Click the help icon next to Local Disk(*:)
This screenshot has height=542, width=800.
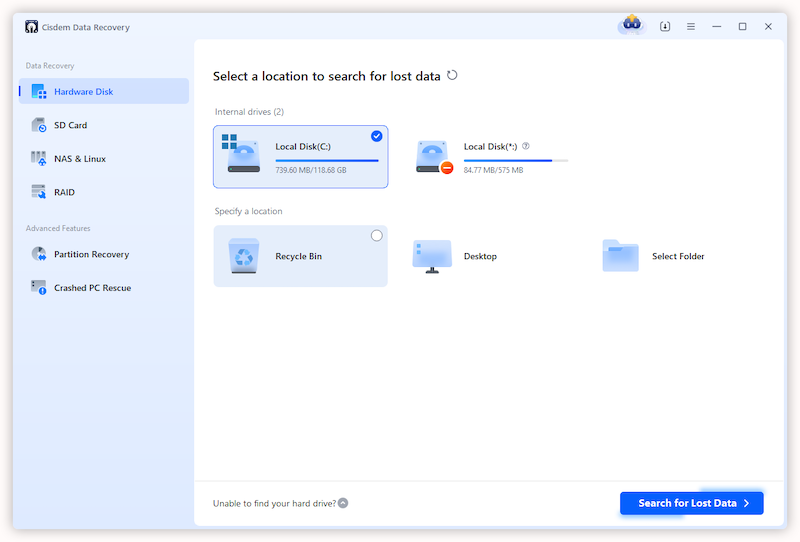click(x=526, y=146)
